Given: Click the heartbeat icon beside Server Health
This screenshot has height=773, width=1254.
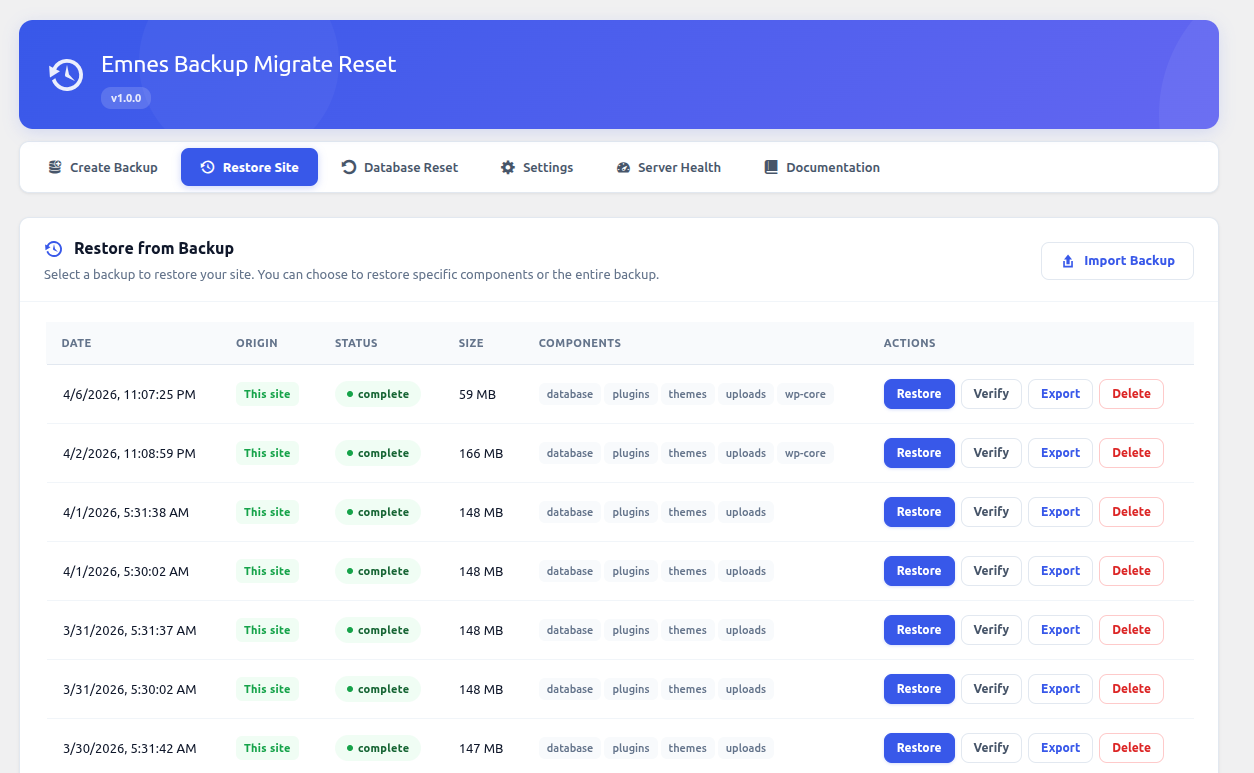Looking at the screenshot, I should pos(624,167).
